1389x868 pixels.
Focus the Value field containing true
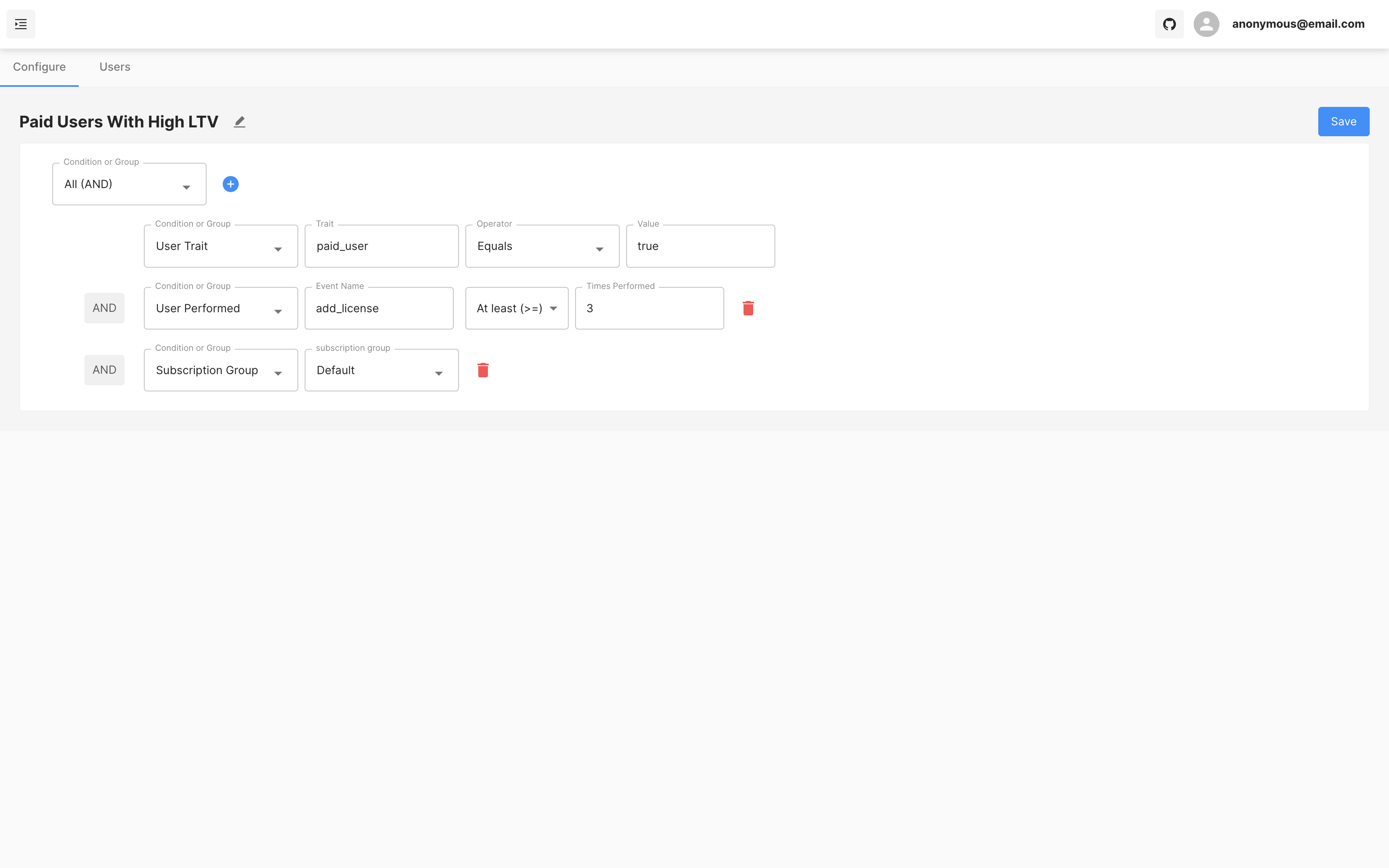[700, 246]
